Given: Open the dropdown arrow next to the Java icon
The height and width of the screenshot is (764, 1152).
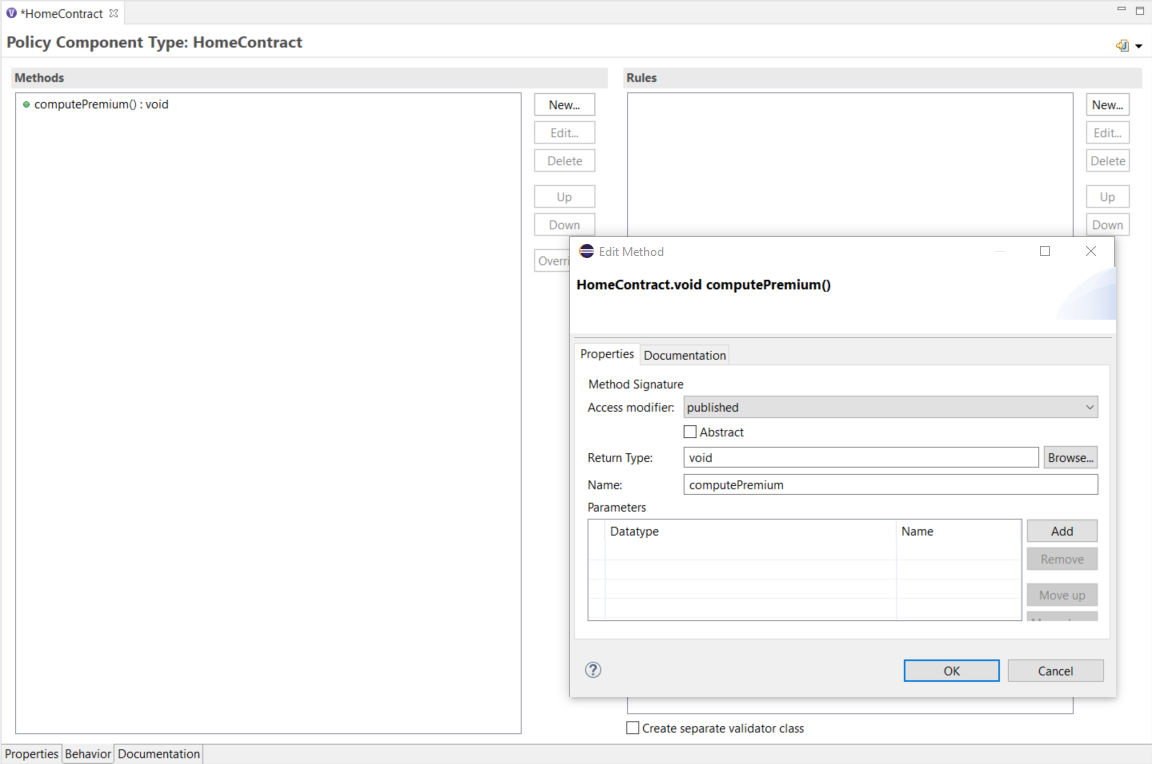Looking at the screenshot, I should coord(1139,46).
